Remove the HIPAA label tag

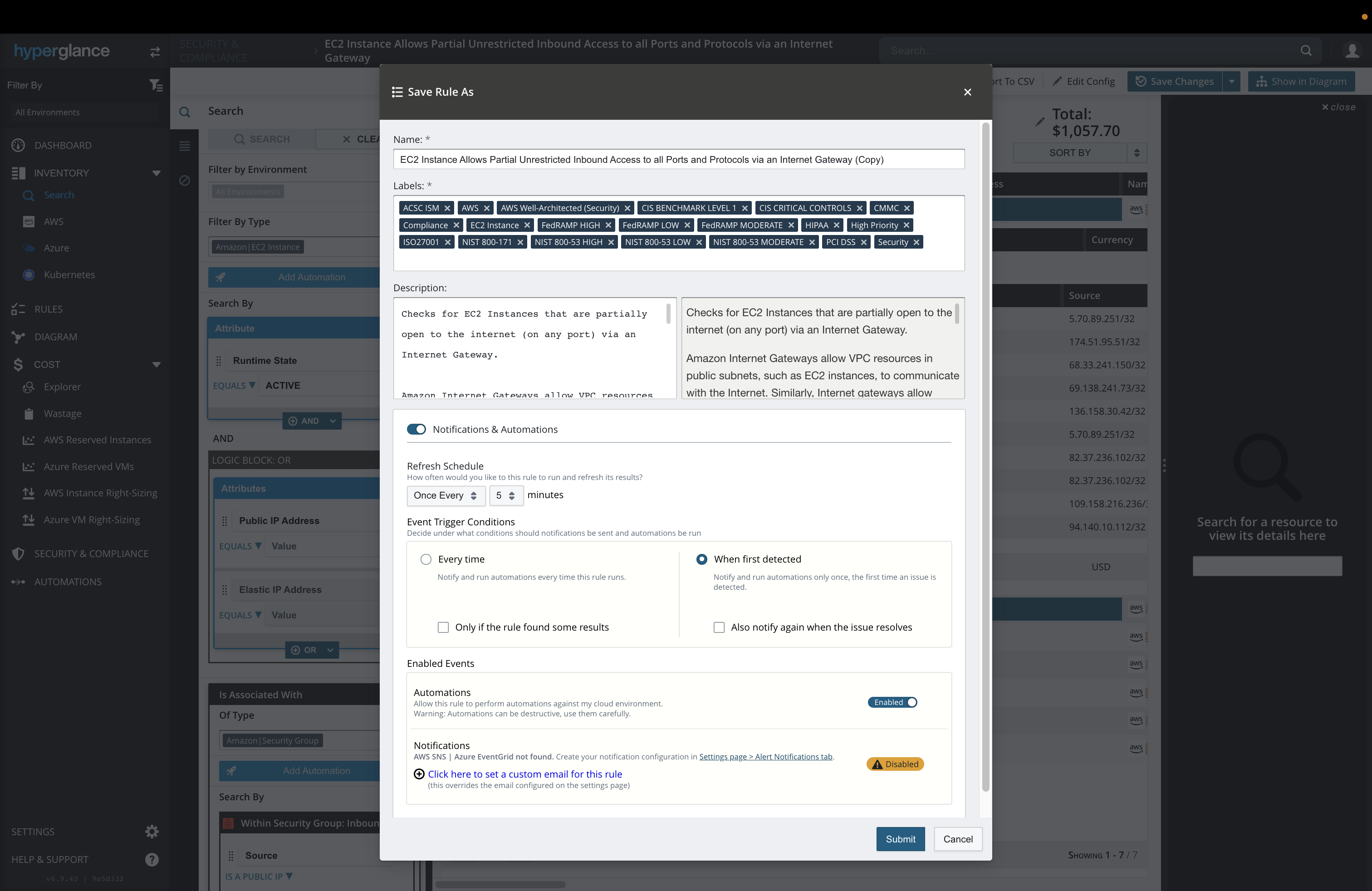coord(837,225)
